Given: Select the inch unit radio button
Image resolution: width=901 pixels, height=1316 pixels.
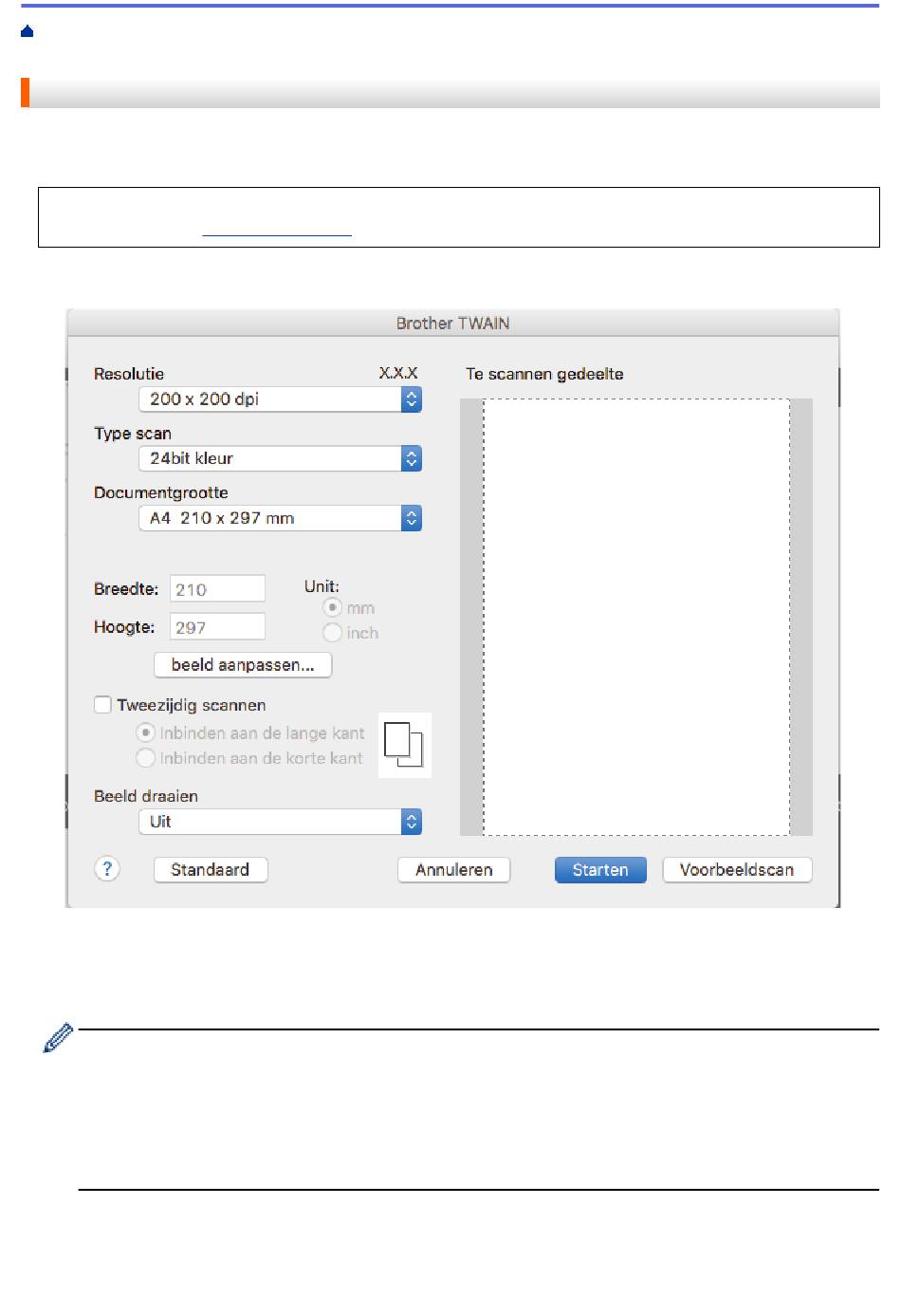Looking at the screenshot, I should [x=332, y=633].
